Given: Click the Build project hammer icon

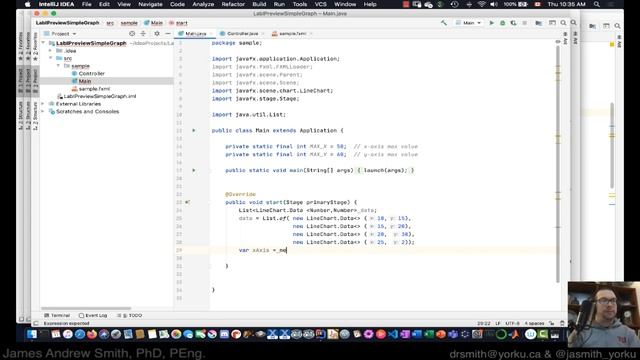Looking at the screenshot, I should (444, 23).
